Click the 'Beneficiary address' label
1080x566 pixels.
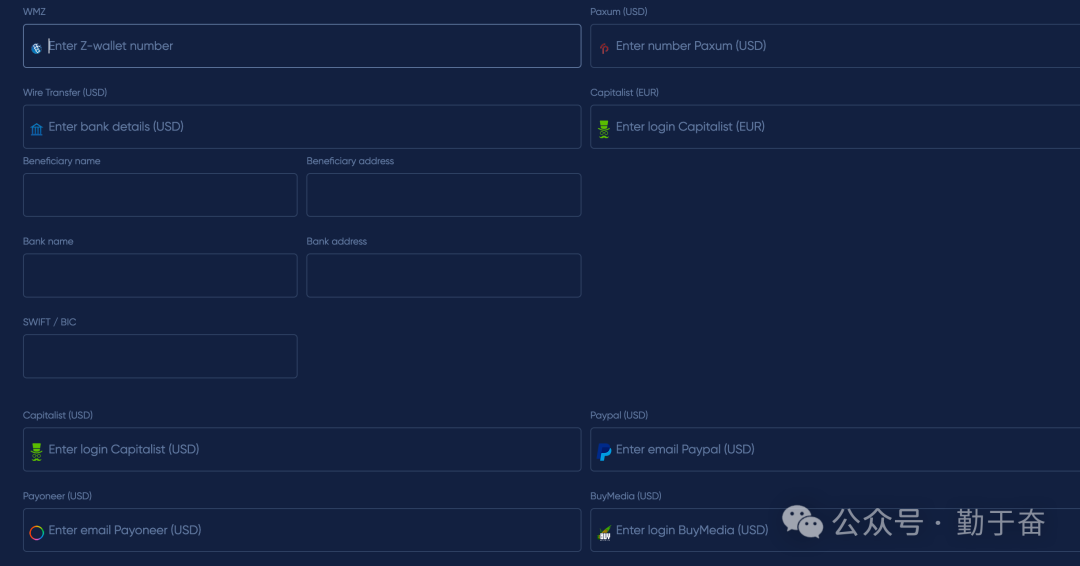coord(350,160)
